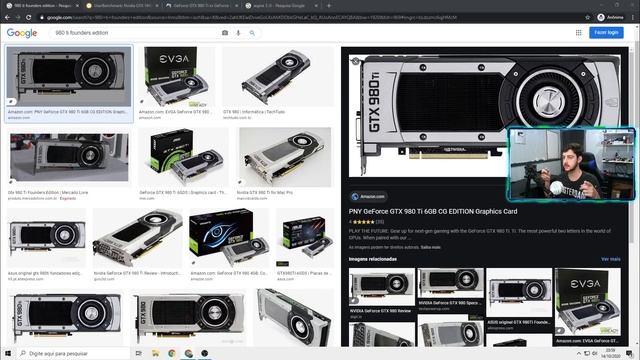The height and width of the screenshot is (360, 640).
Task: Open File Explorer from taskbar
Action: (155, 353)
